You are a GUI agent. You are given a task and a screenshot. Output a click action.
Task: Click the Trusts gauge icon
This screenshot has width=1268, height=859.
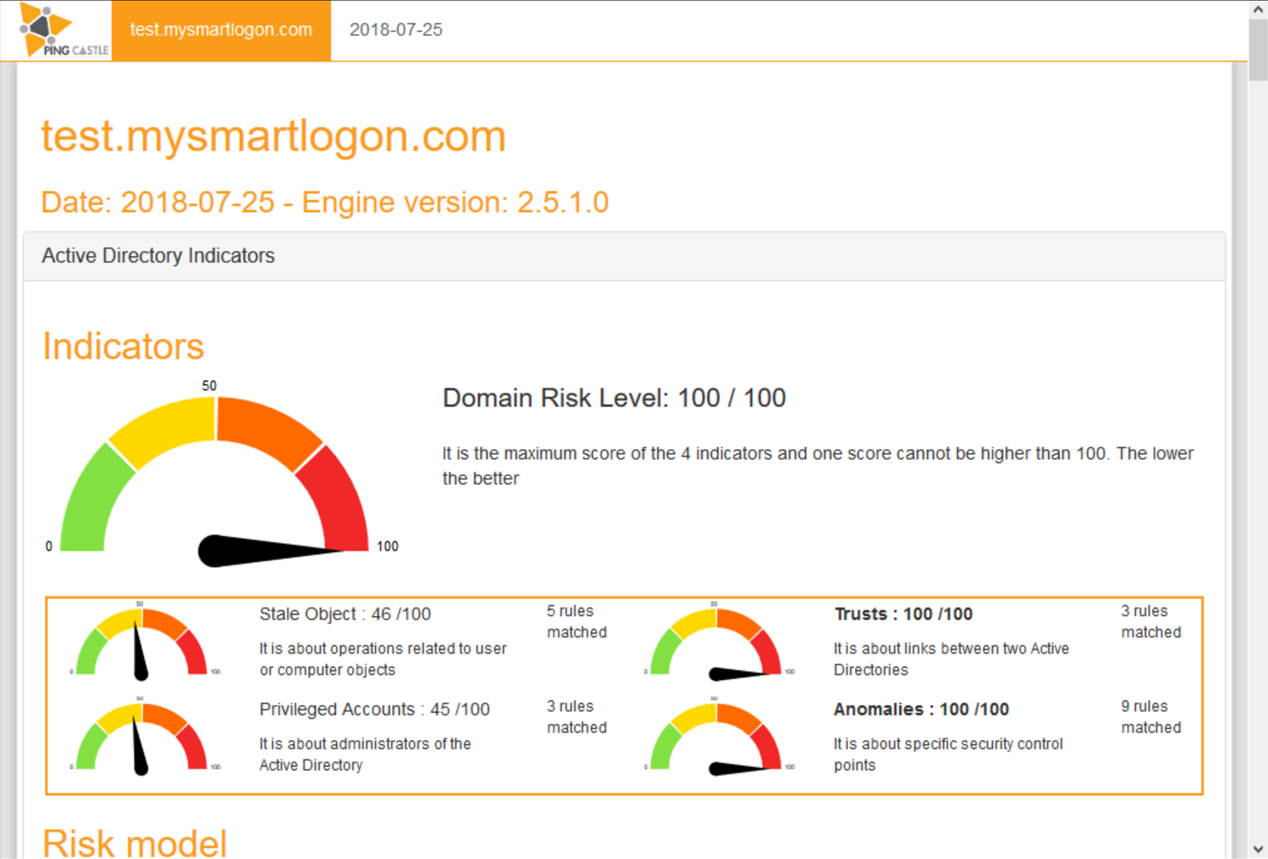(715, 641)
